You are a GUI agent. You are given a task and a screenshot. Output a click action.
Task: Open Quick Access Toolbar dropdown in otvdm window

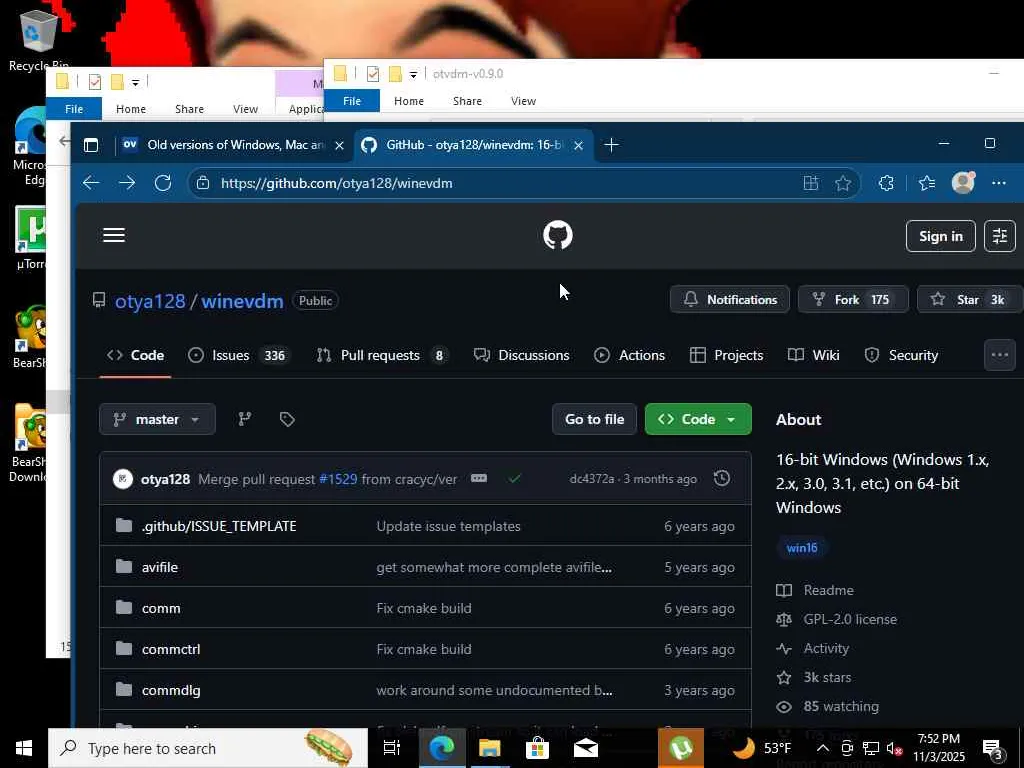(413, 74)
